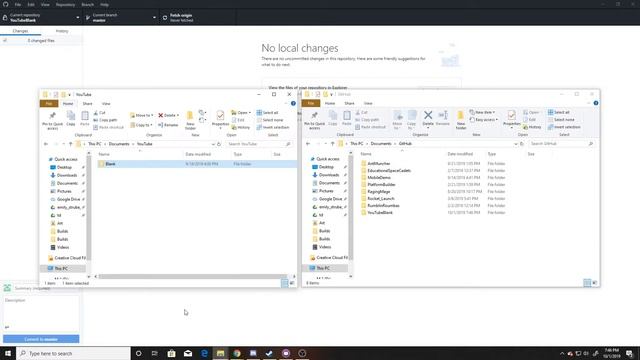Open View tab in GitHub window
This screenshot has width=640, height=360.
click(368, 103)
